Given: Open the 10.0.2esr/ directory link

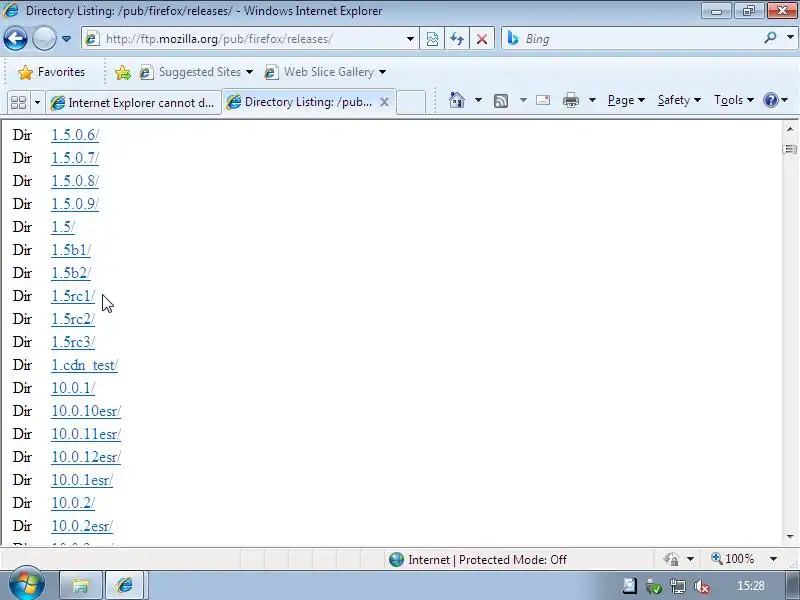Looking at the screenshot, I should (82, 526).
